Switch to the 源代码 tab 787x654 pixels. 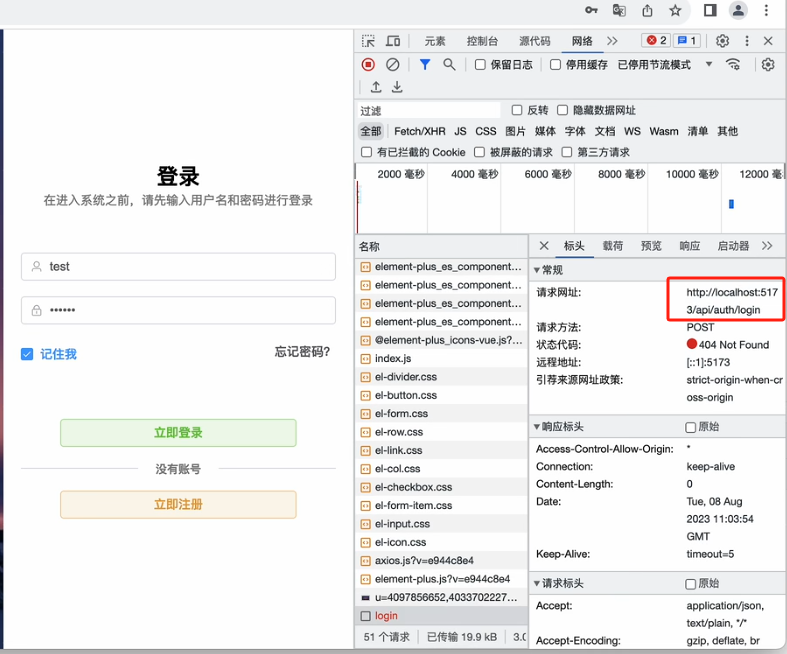[x=535, y=41]
